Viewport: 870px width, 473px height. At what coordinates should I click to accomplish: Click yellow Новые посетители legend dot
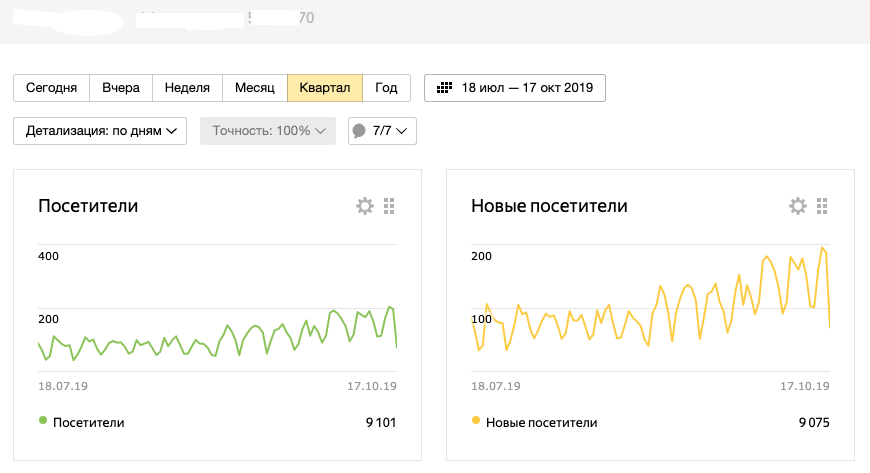tap(476, 422)
